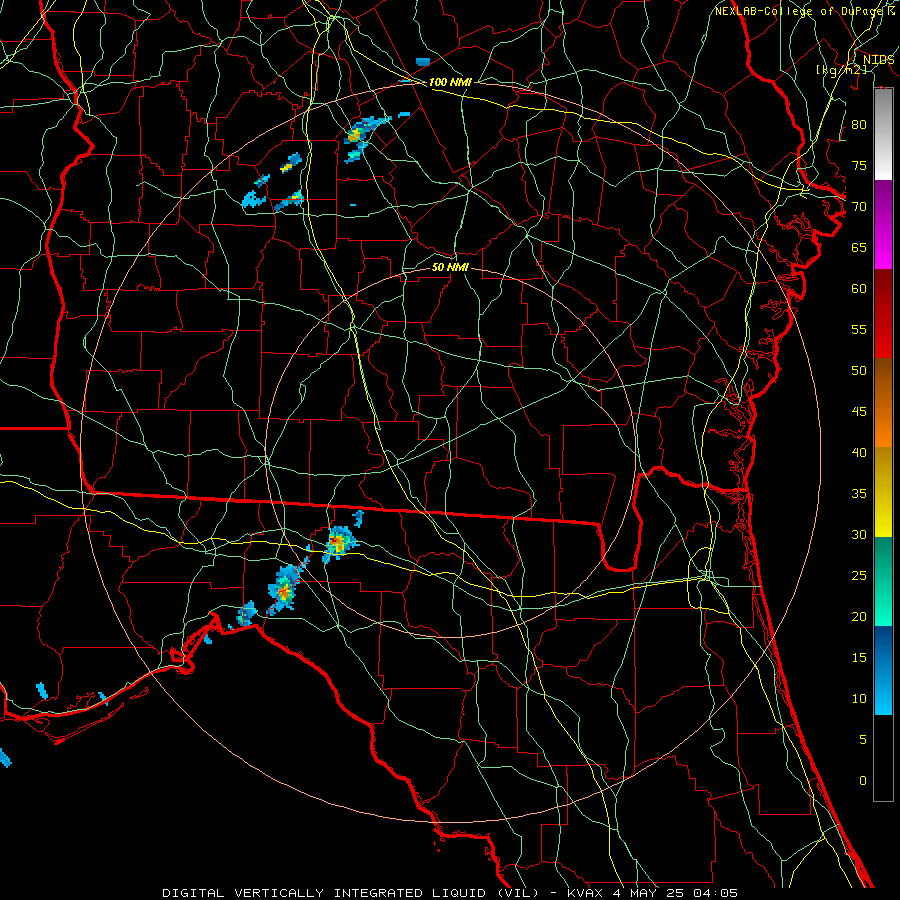Click the KVAX radar site identifier
Image resolution: width=900 pixels, height=900 pixels.
[x=585, y=893]
